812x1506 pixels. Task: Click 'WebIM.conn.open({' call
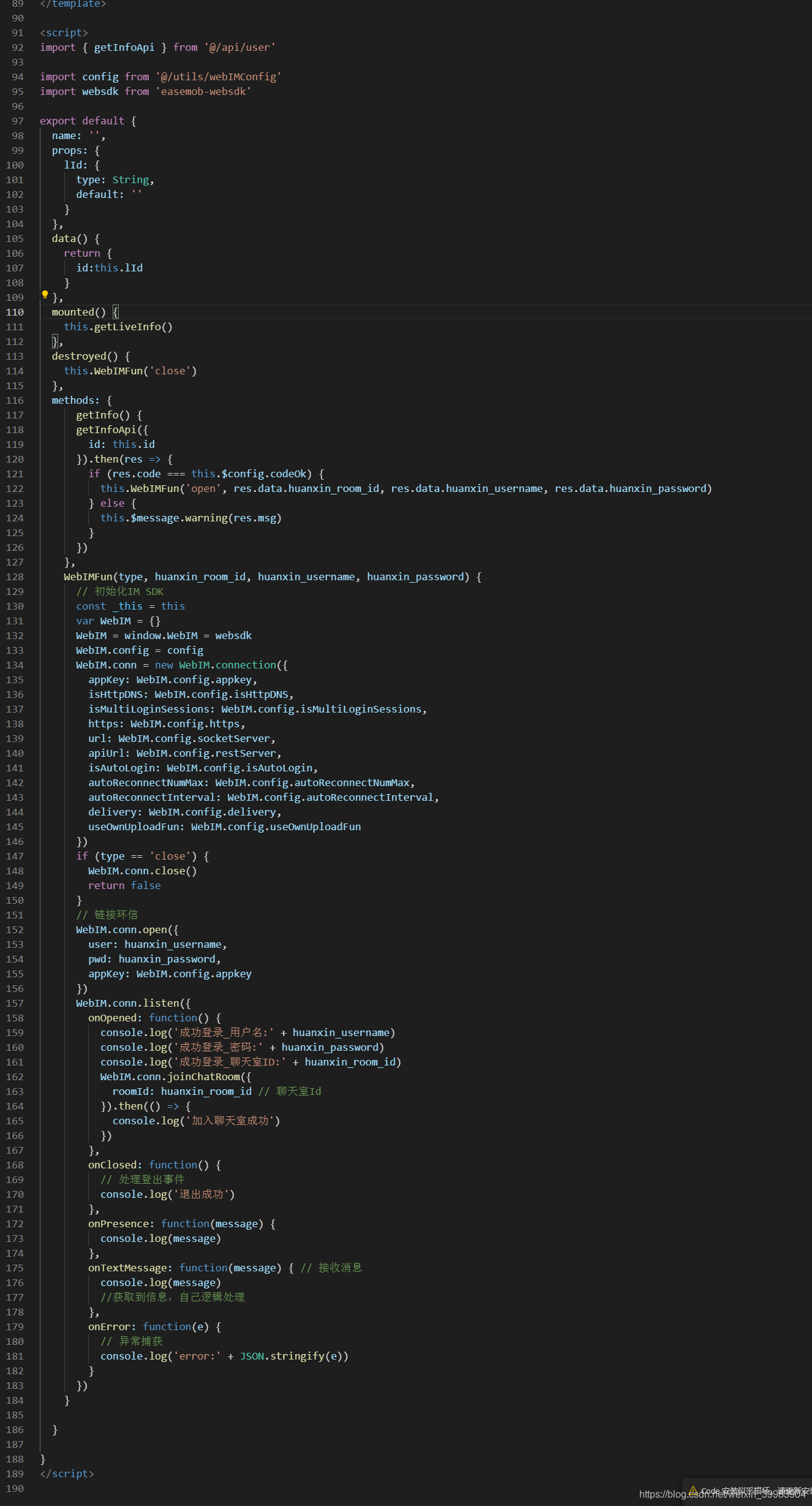click(x=127, y=929)
